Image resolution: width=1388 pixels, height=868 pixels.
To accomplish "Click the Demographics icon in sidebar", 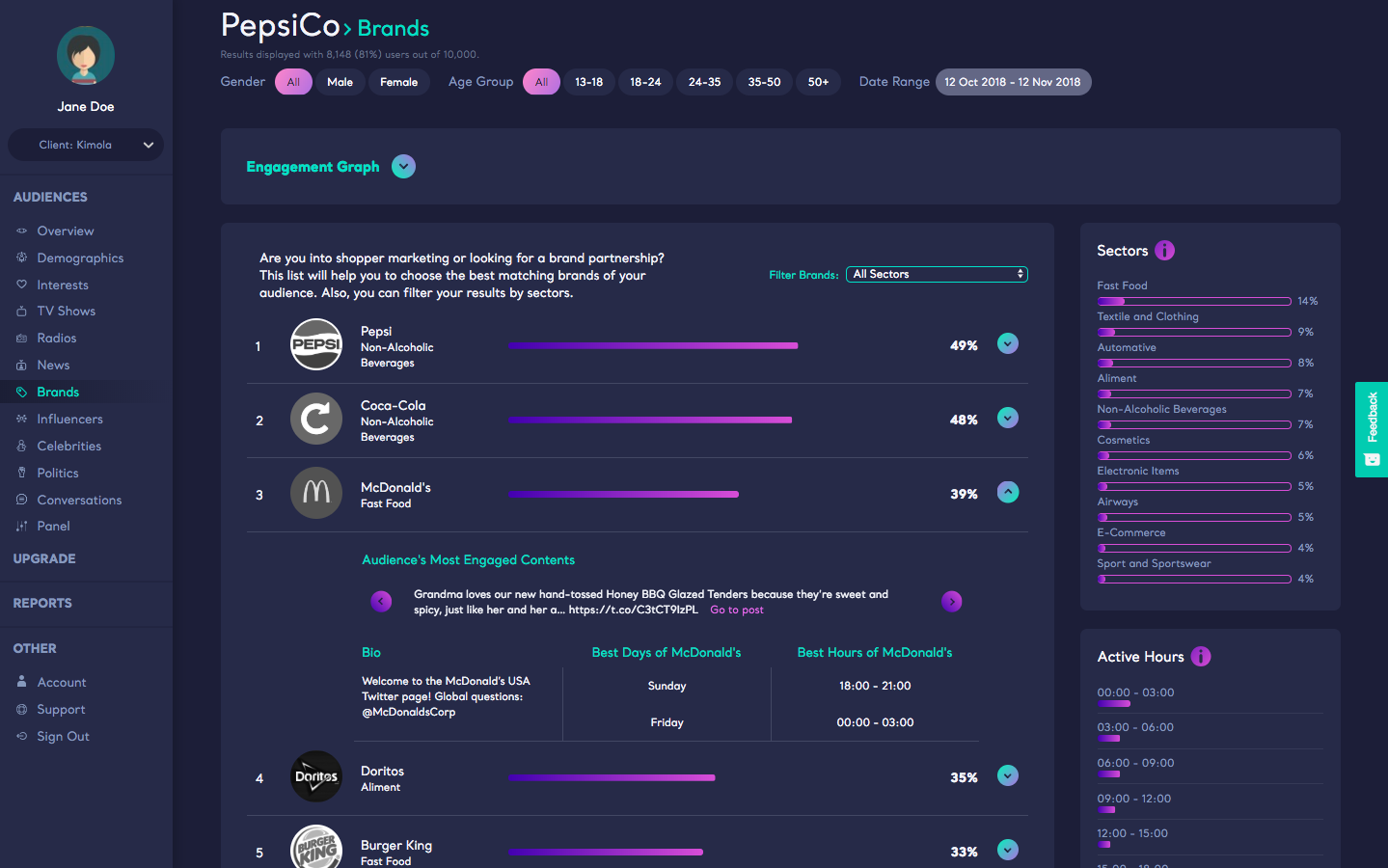I will click(x=21, y=258).
